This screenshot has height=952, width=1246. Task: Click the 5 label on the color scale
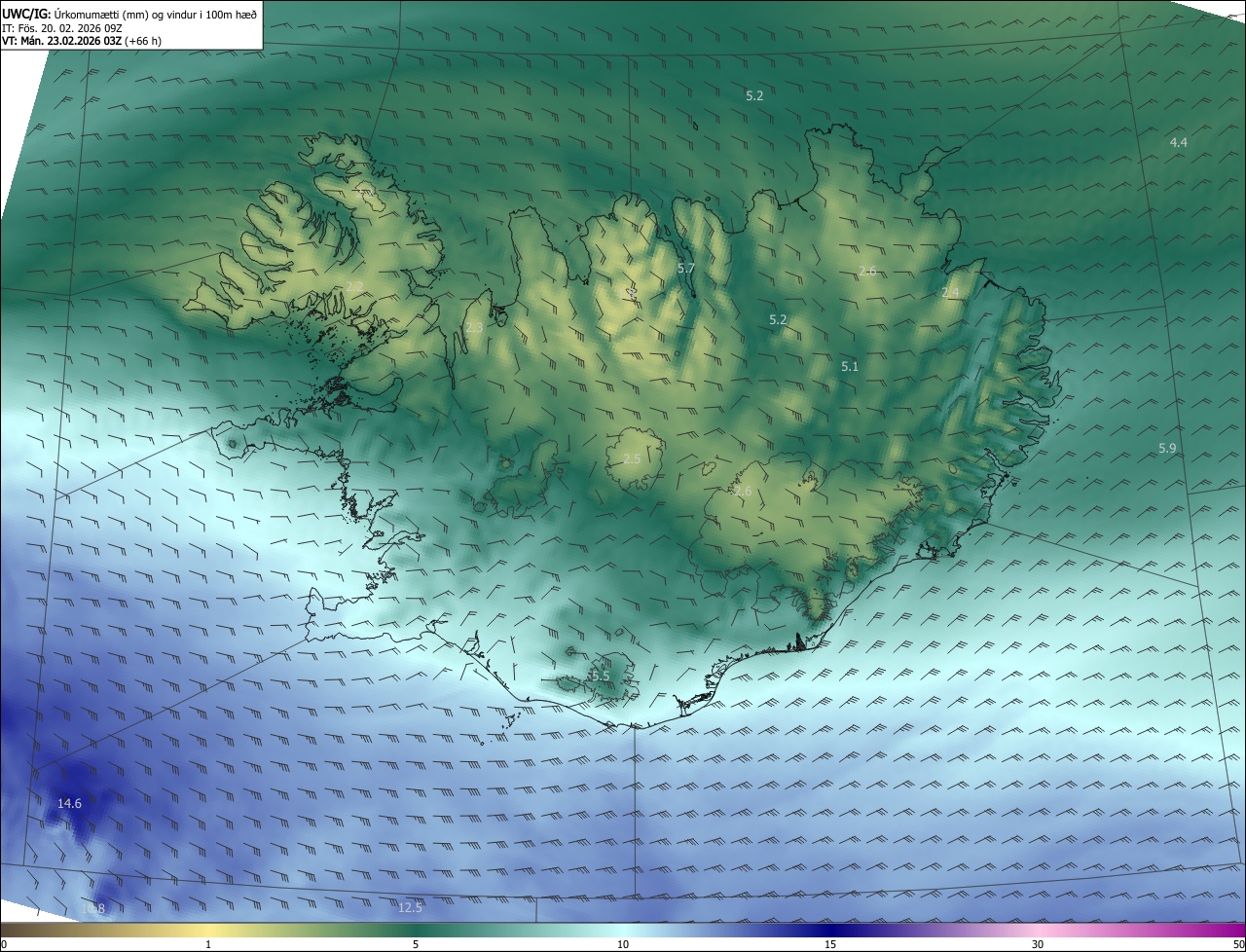point(416,944)
